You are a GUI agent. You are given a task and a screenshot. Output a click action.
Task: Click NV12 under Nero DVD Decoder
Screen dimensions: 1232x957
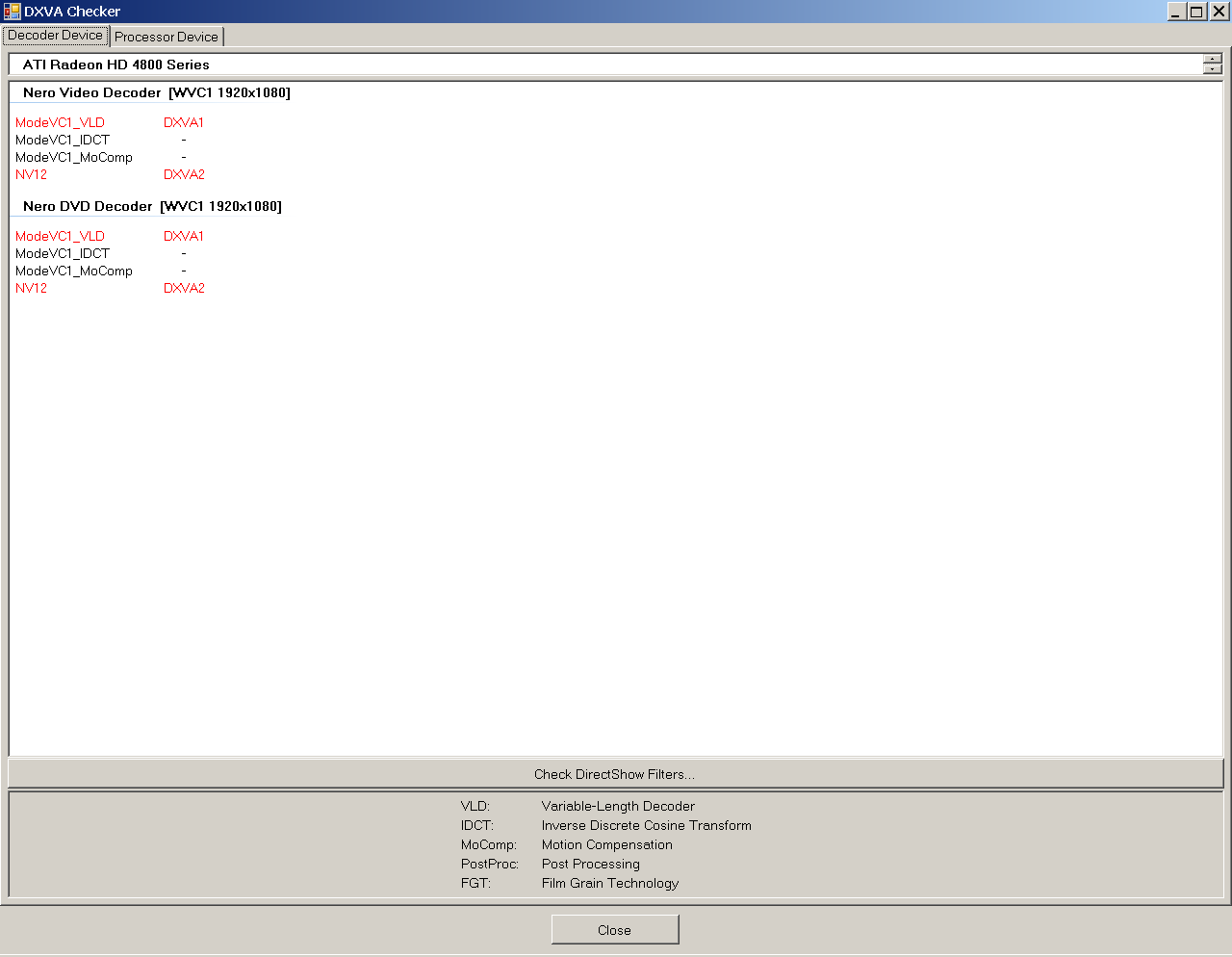[x=31, y=288]
